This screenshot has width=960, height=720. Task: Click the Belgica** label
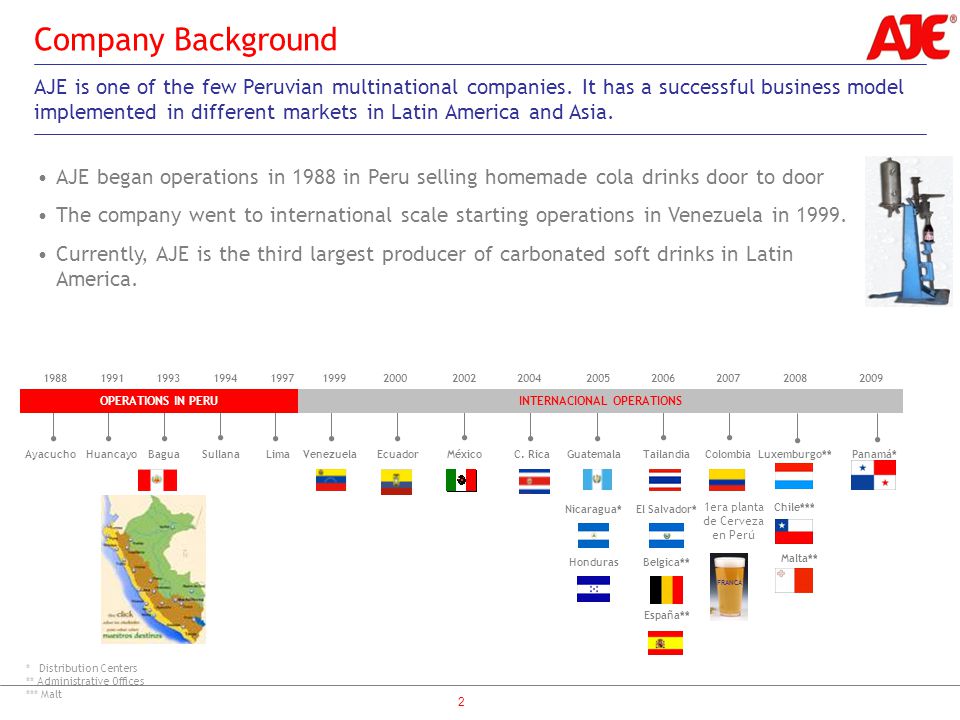(666, 562)
